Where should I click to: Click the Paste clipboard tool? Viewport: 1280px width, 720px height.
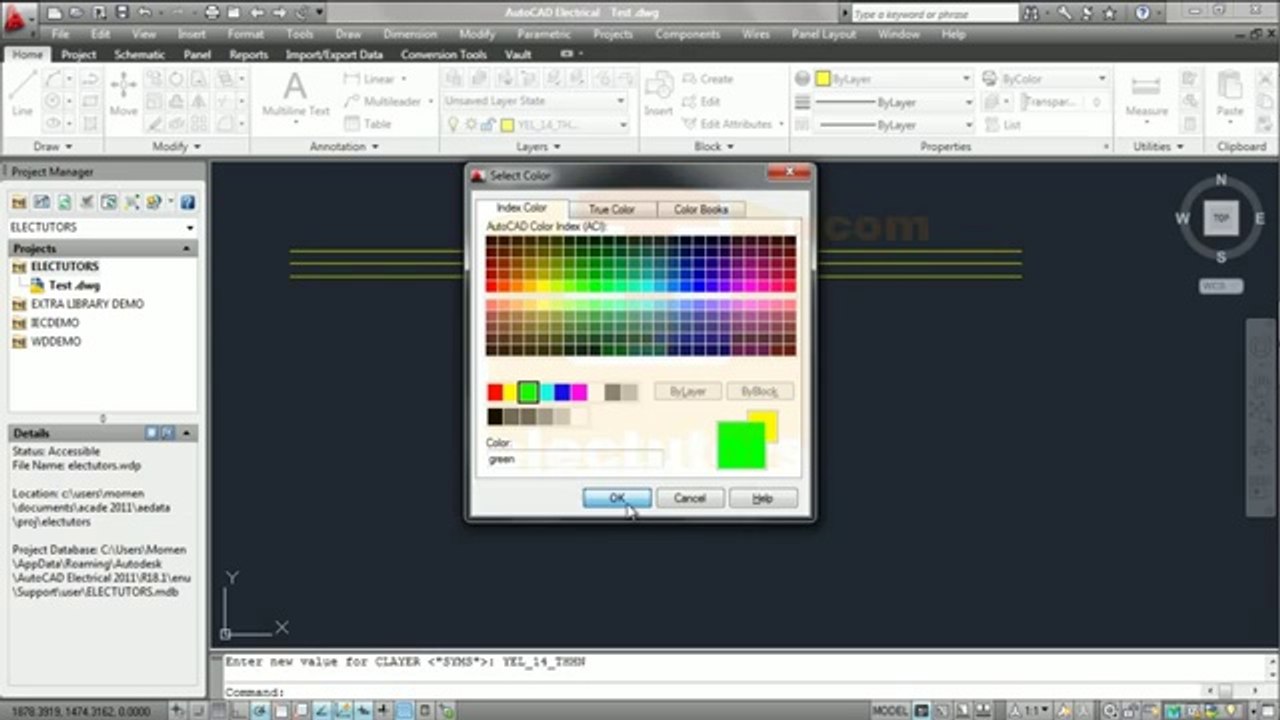(x=1230, y=96)
